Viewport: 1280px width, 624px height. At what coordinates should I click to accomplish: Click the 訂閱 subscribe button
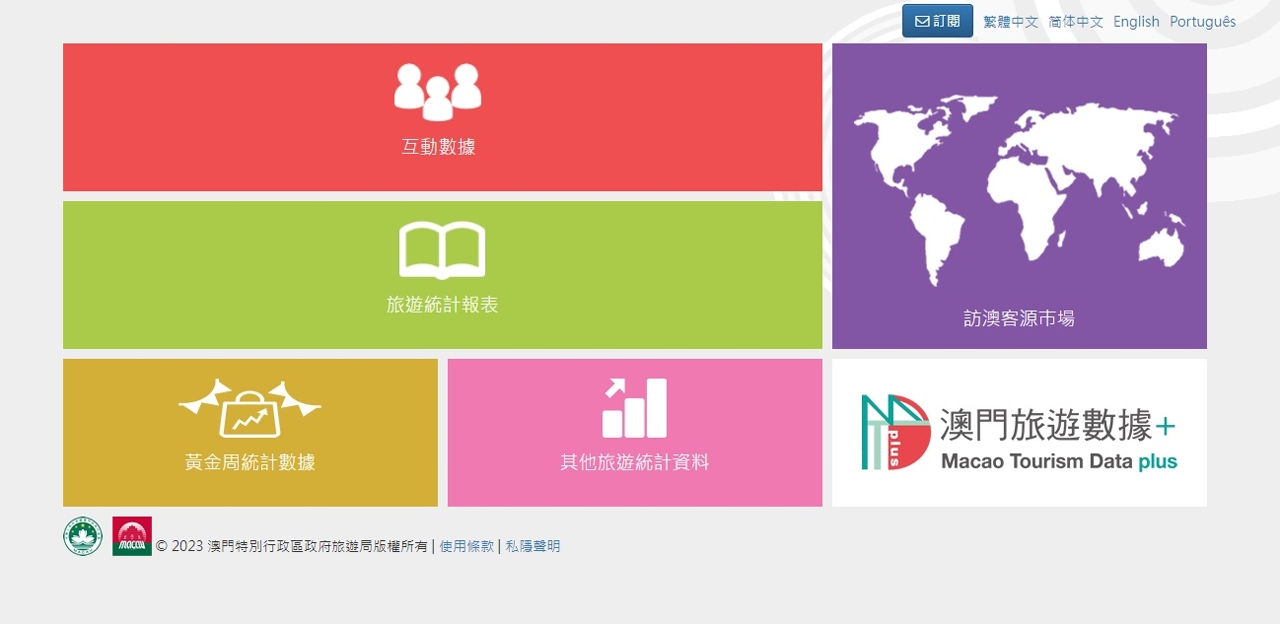pyautogui.click(x=937, y=21)
